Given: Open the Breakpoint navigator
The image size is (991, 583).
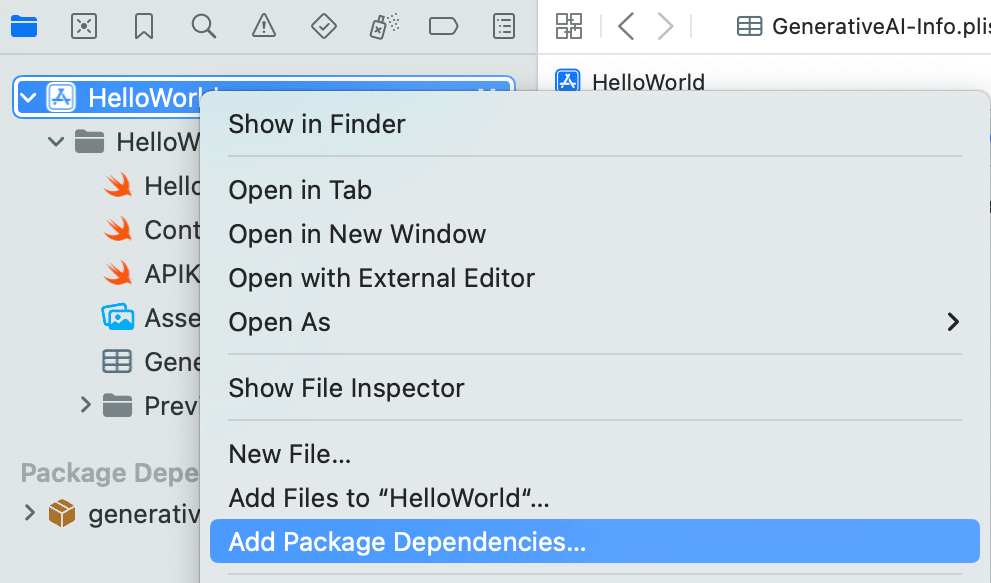Looking at the screenshot, I should 443,27.
